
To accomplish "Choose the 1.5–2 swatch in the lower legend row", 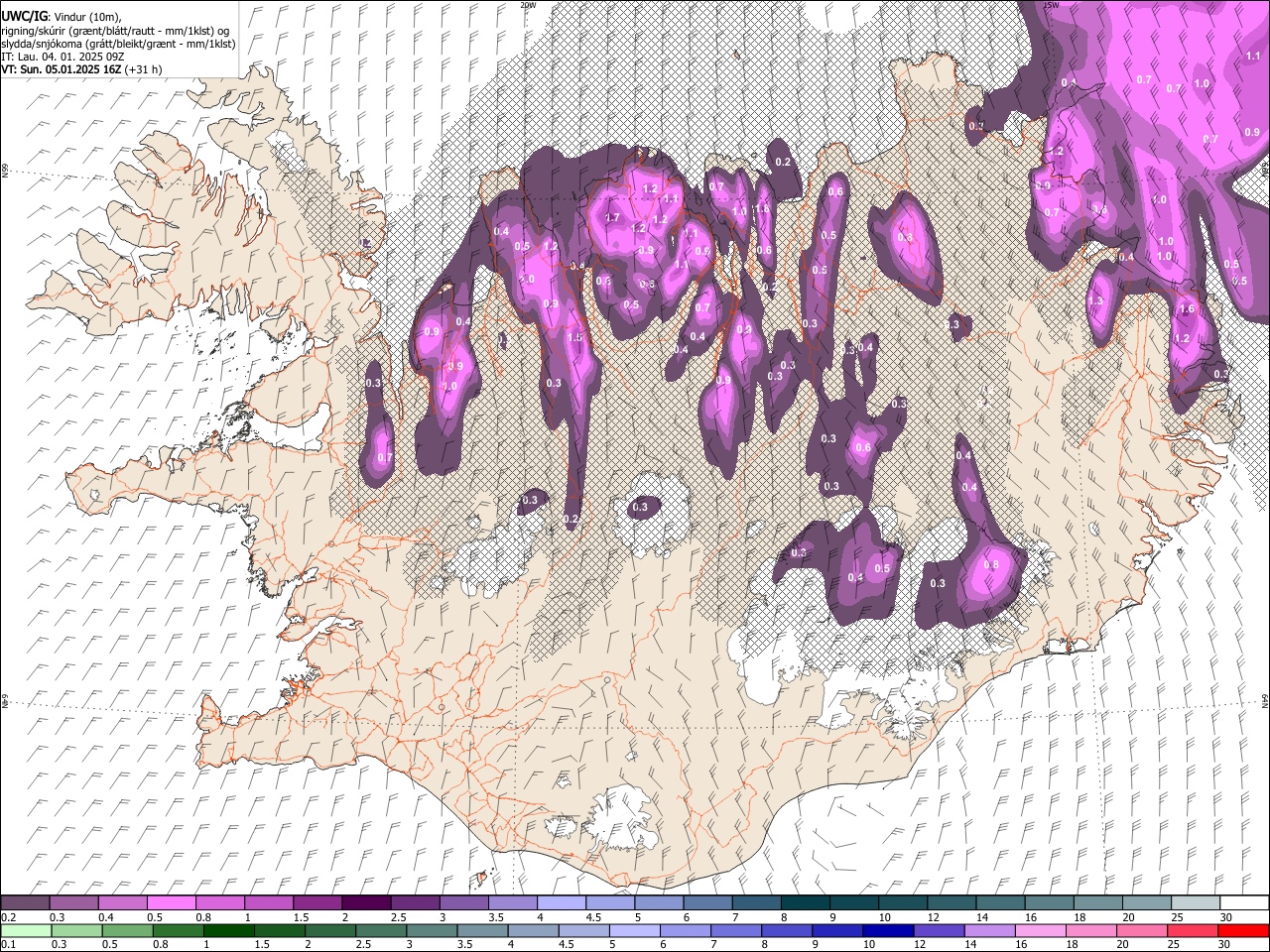I will 279,930.
